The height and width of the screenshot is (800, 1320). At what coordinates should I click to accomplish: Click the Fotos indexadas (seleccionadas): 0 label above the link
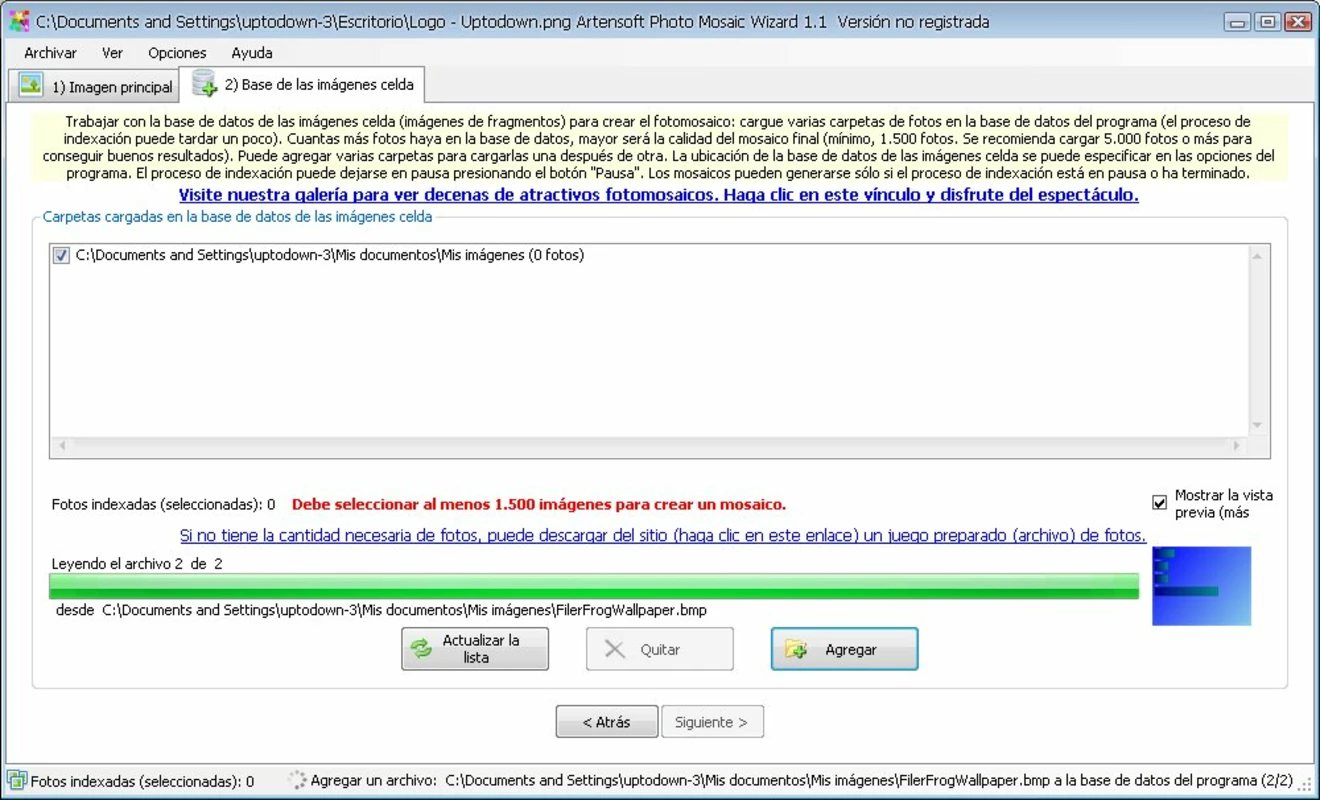(x=163, y=505)
